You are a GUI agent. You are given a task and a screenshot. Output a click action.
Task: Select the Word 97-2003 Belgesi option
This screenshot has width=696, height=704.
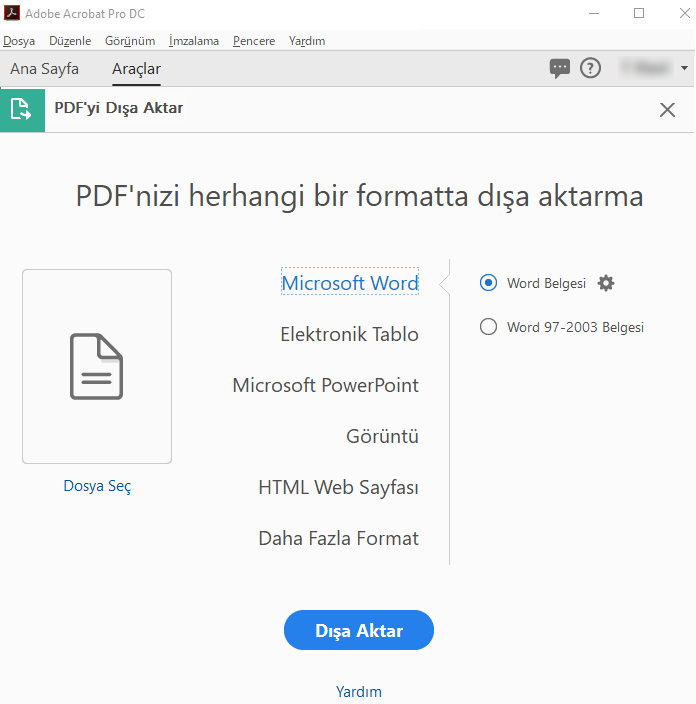(489, 327)
